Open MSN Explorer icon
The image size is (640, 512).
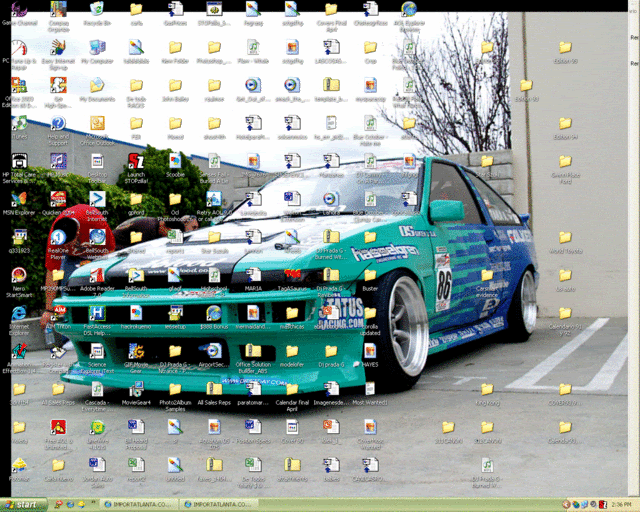pos(19,198)
